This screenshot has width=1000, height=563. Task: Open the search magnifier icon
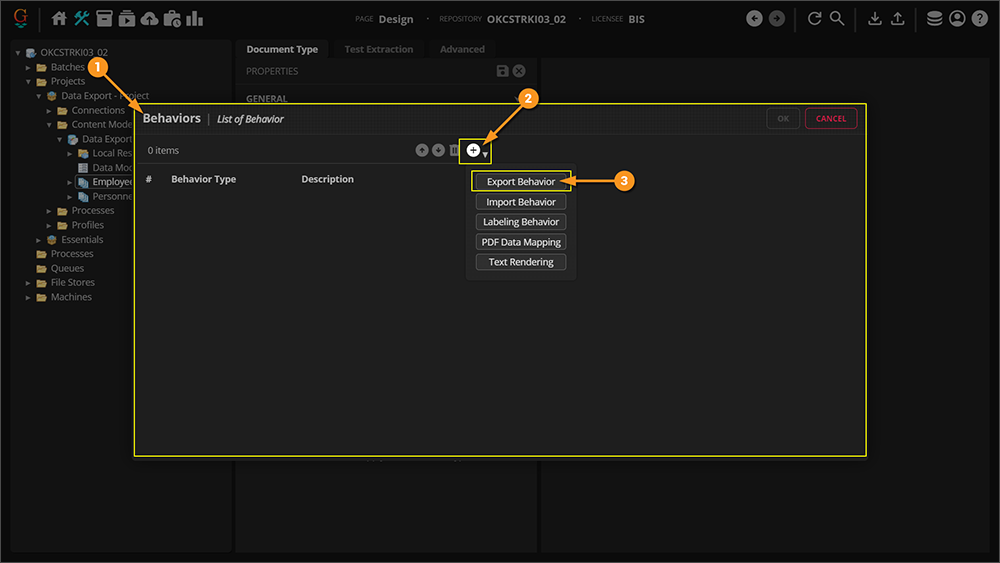click(x=837, y=19)
